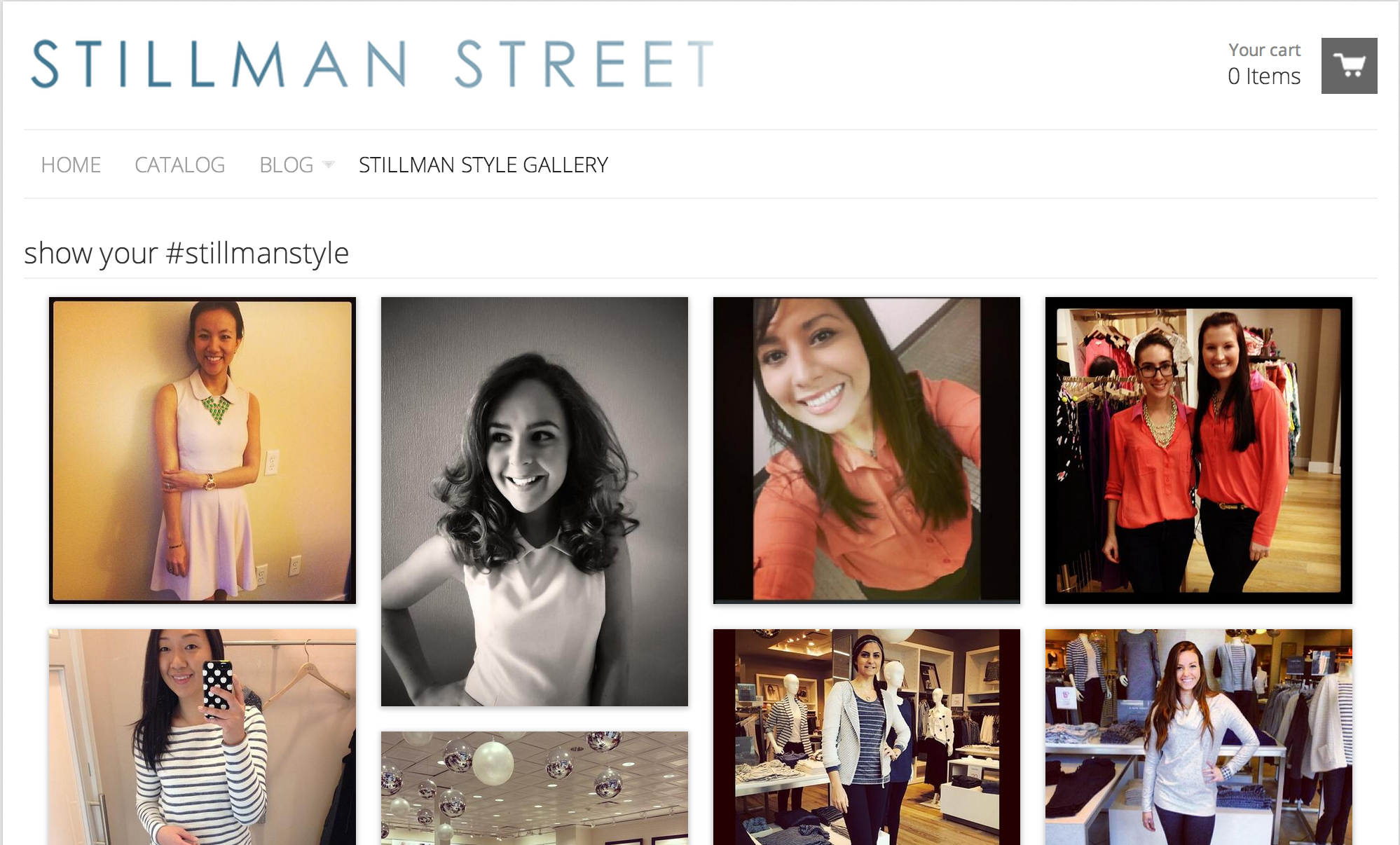Open store photo of woman in striped top and cardigan
The image size is (1400, 845).
click(867, 737)
